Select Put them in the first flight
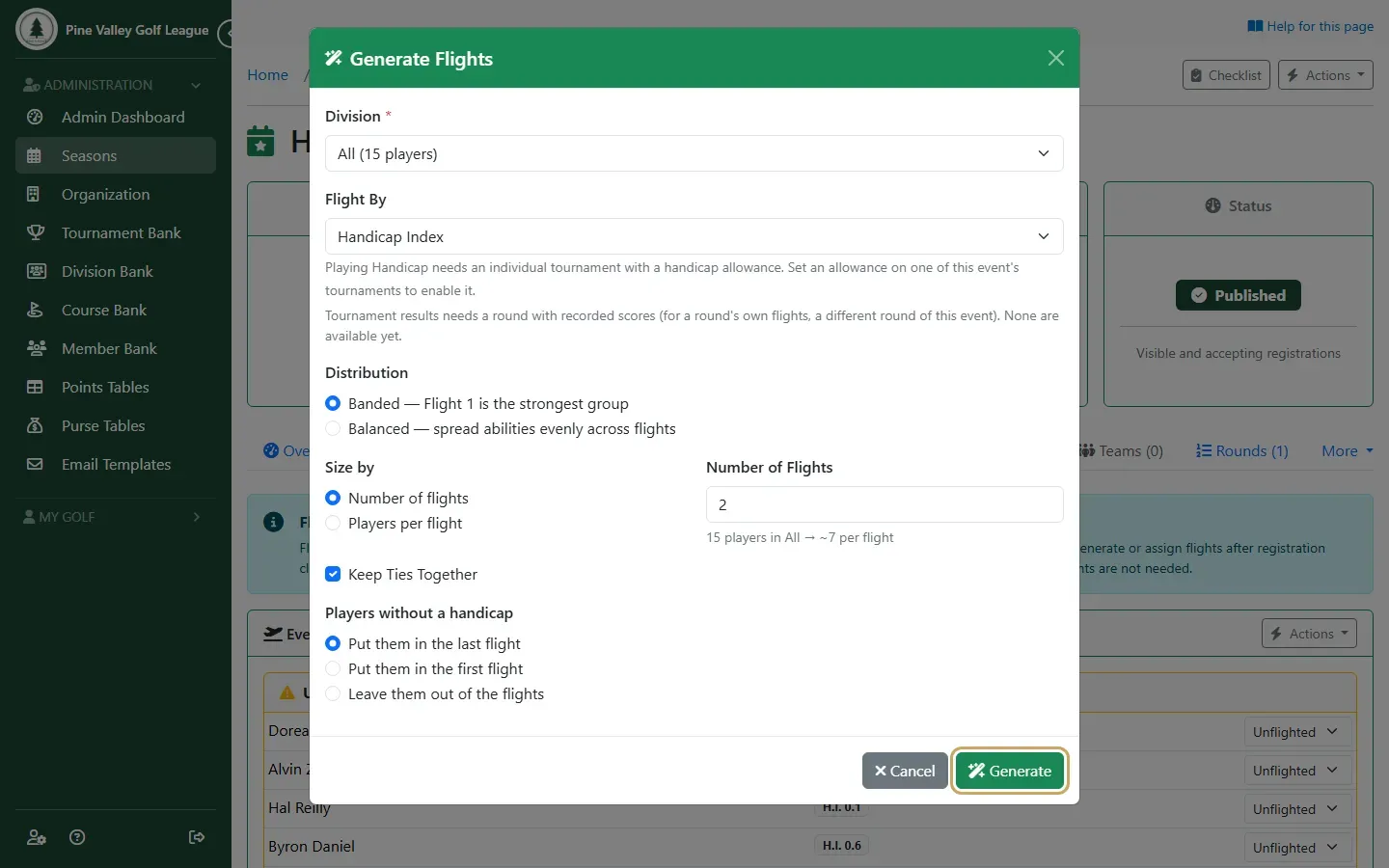The height and width of the screenshot is (868, 1389). point(333,668)
